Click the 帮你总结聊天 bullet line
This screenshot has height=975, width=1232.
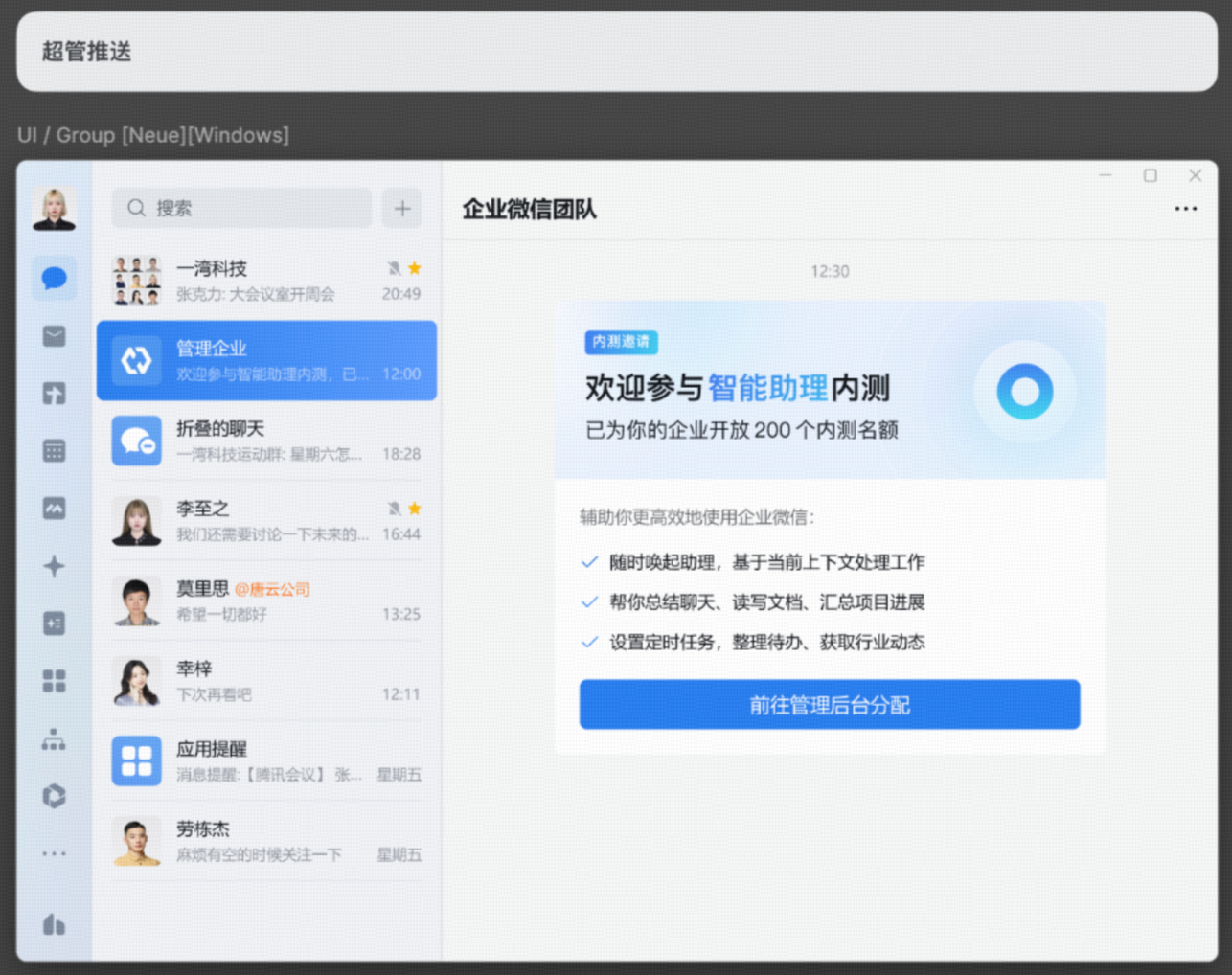[x=767, y=602]
